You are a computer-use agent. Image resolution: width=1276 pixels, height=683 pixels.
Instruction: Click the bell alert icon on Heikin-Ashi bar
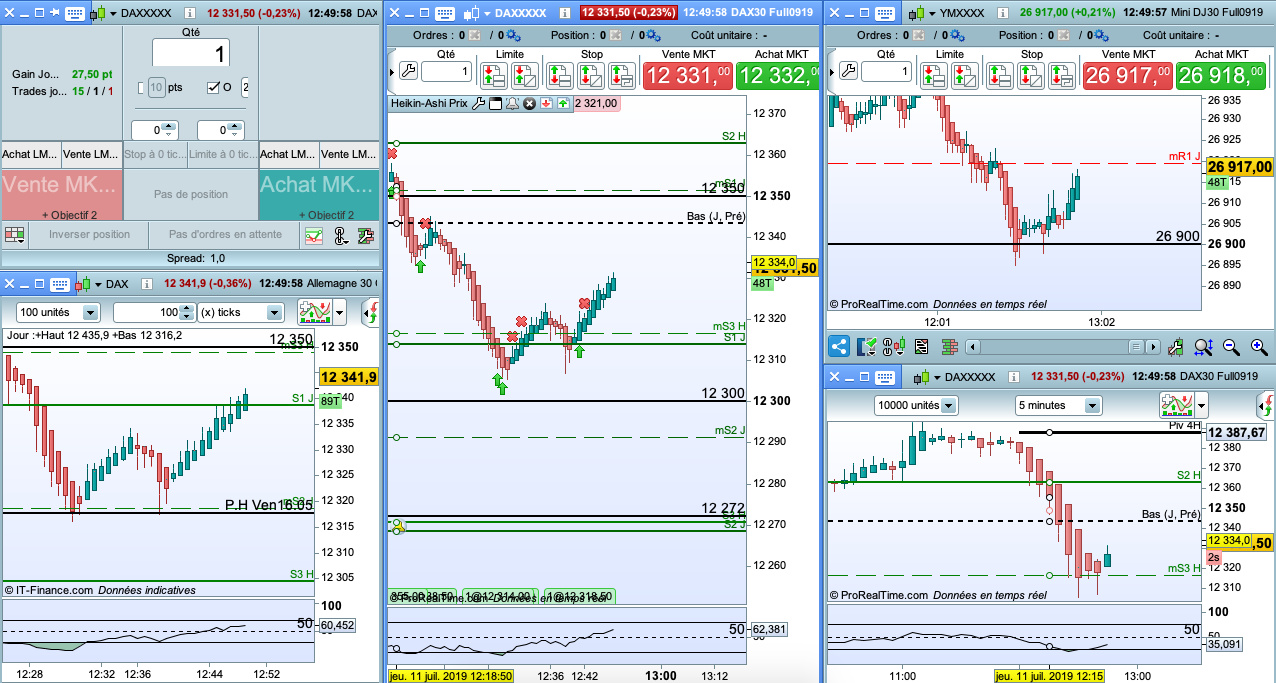click(512, 103)
